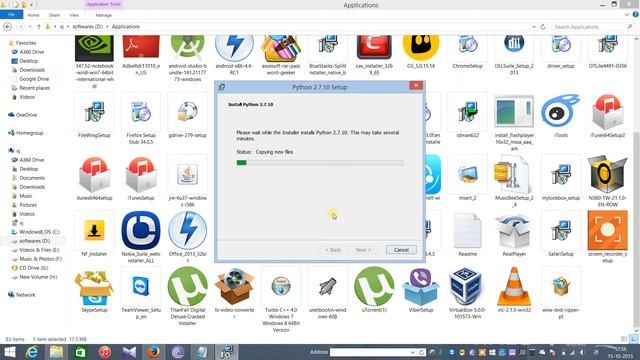Select the SkypeSetup installer icon
Screen dimensions: 640x360
94,287
